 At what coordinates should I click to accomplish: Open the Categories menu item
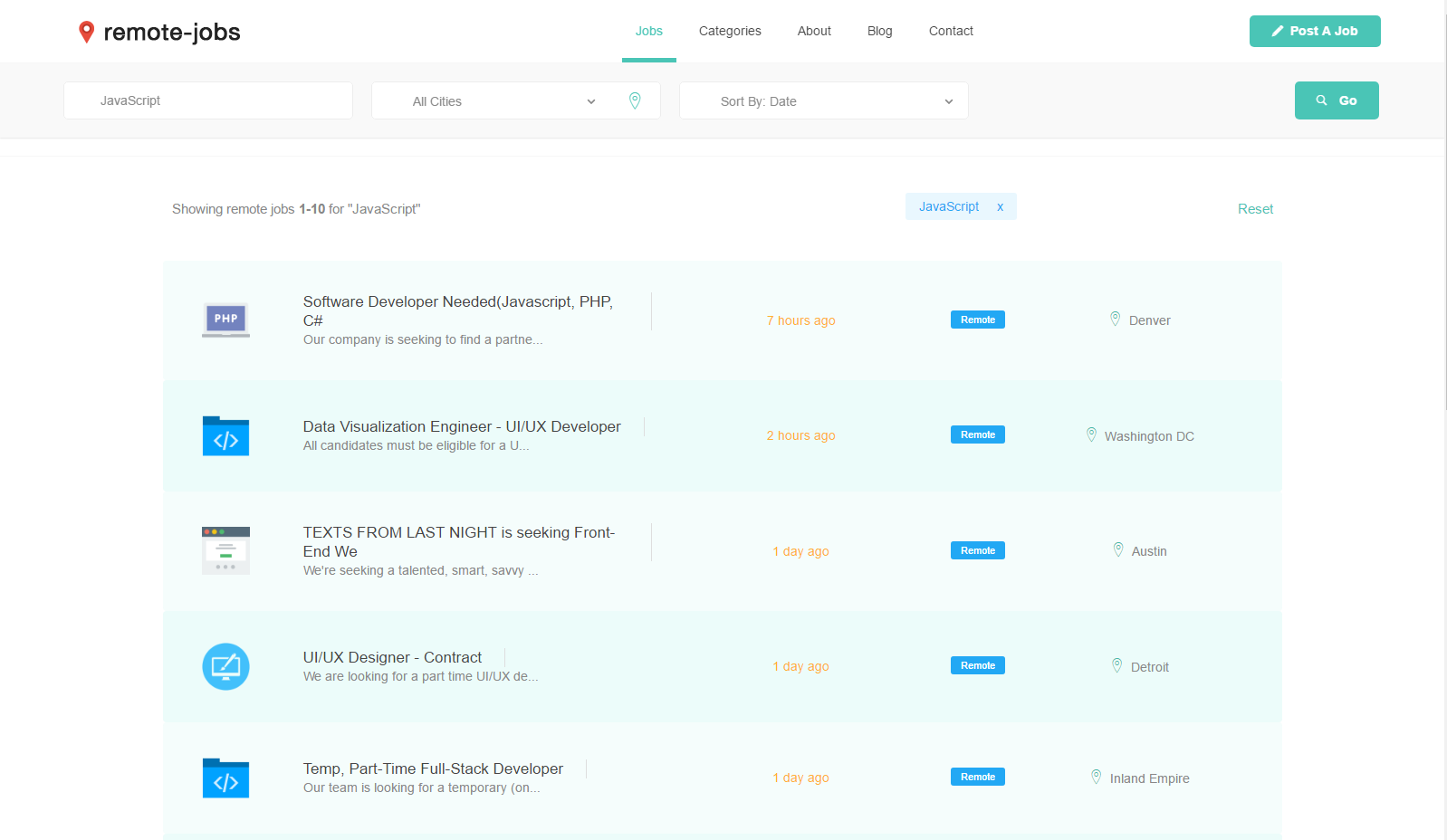(x=730, y=31)
